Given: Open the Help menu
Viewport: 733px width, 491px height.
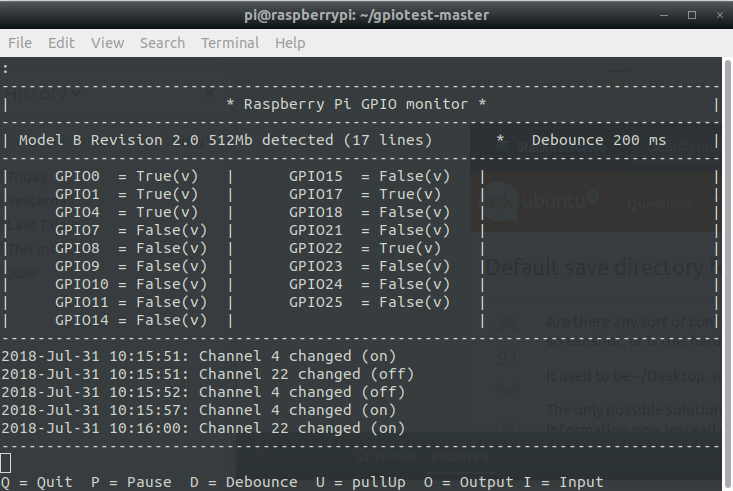Looking at the screenshot, I should tap(290, 43).
